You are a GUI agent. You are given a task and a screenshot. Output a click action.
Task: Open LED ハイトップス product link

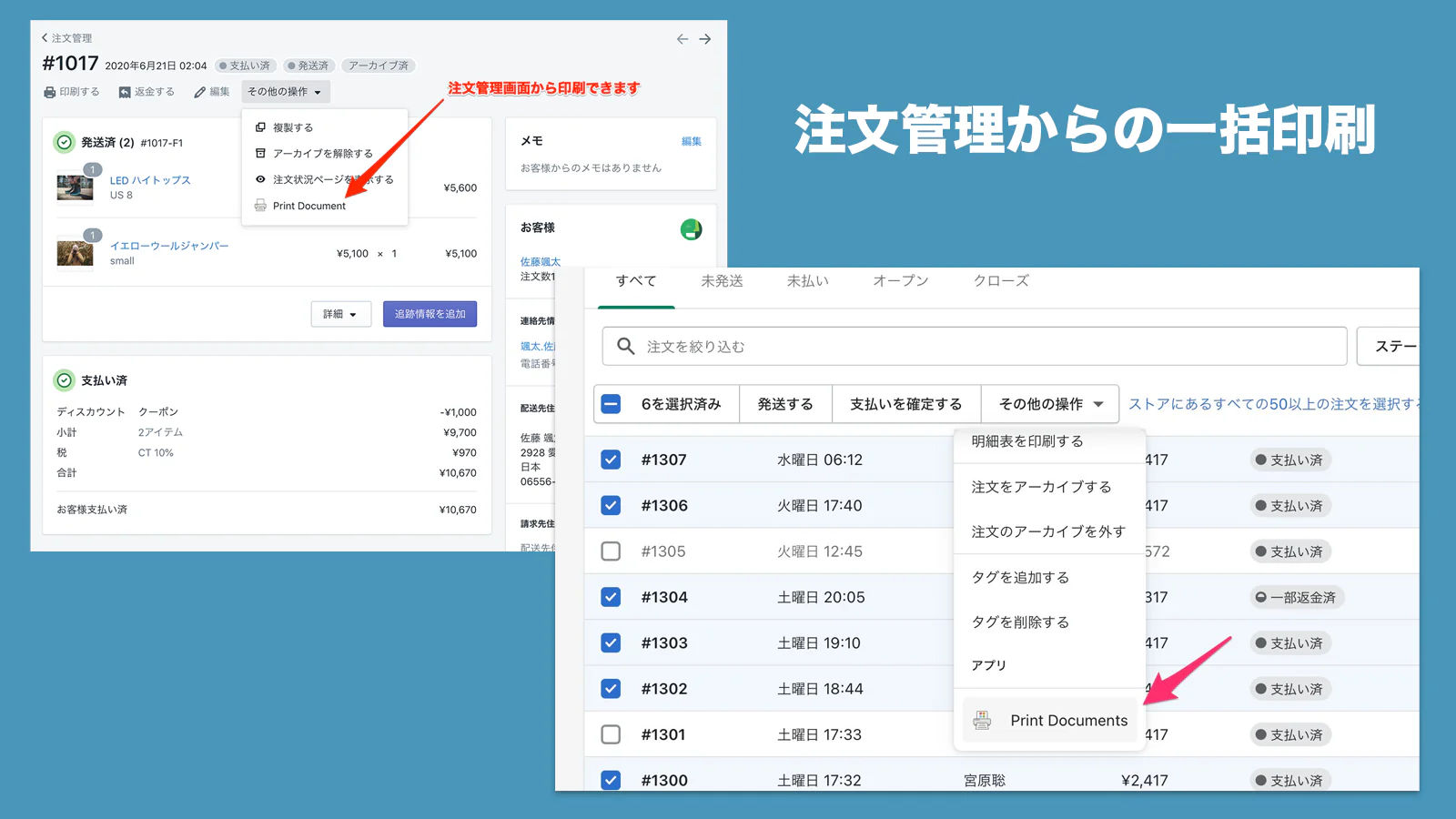point(150,180)
